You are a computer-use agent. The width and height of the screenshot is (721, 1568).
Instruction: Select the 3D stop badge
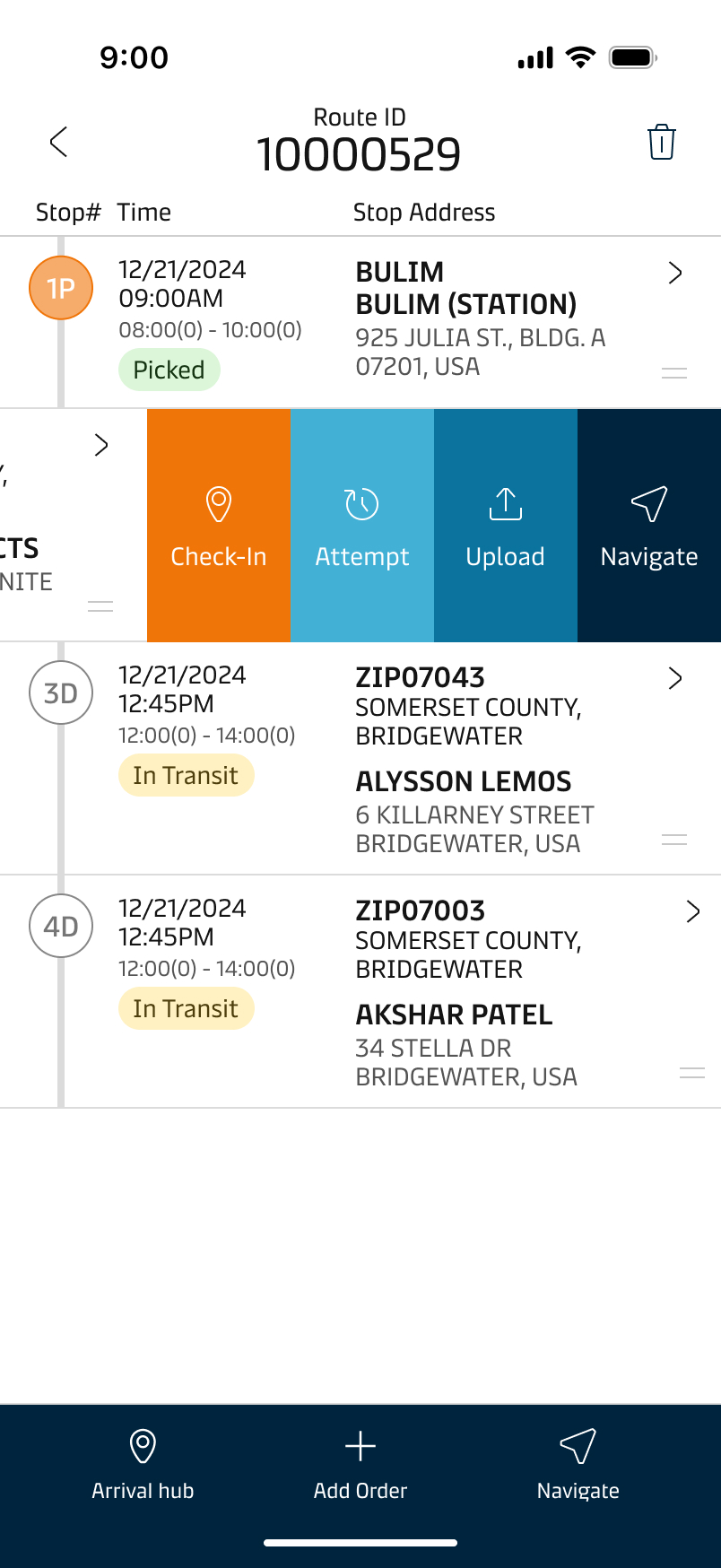pos(61,693)
